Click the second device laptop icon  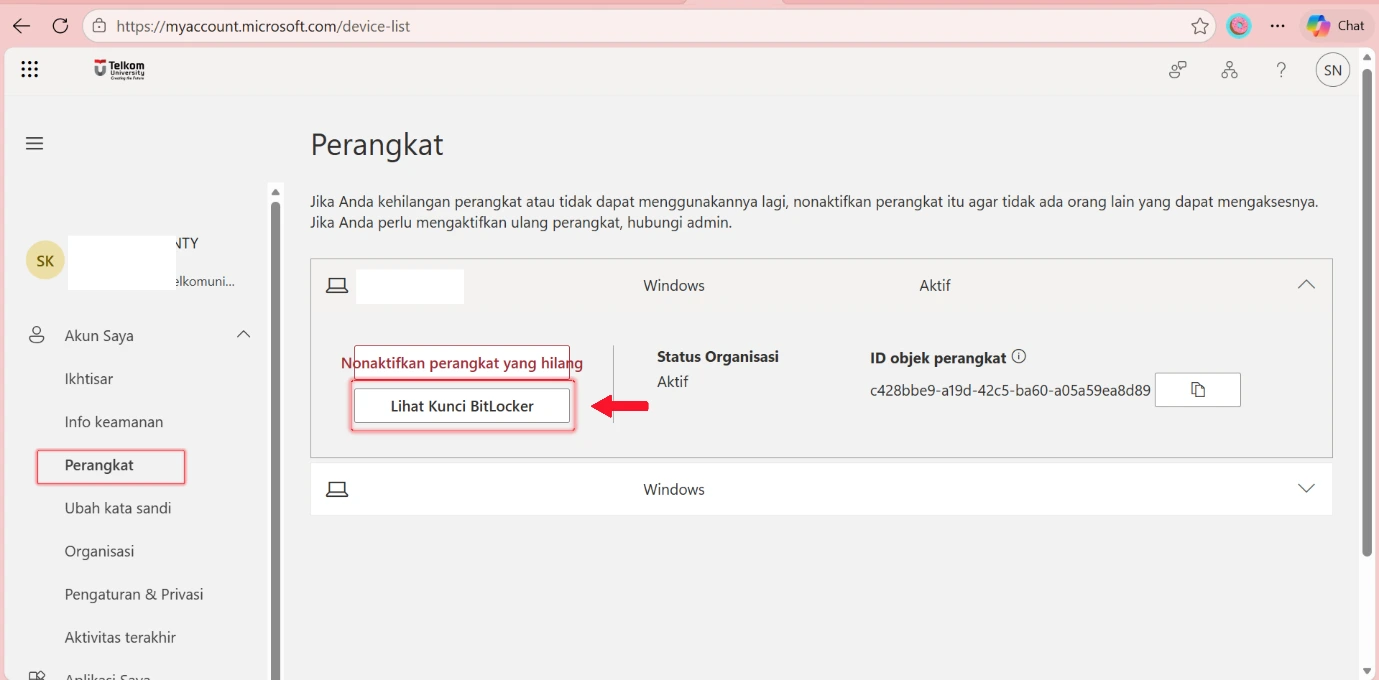(337, 490)
